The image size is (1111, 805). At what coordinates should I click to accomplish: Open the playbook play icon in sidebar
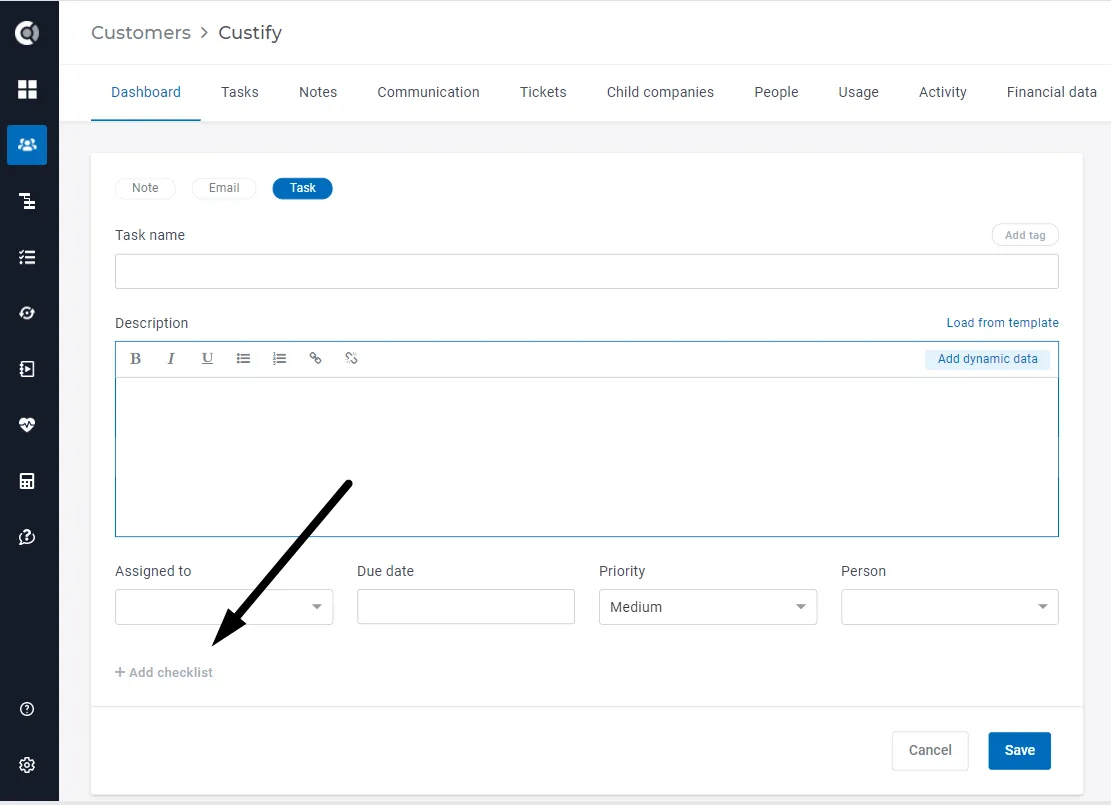click(x=27, y=369)
